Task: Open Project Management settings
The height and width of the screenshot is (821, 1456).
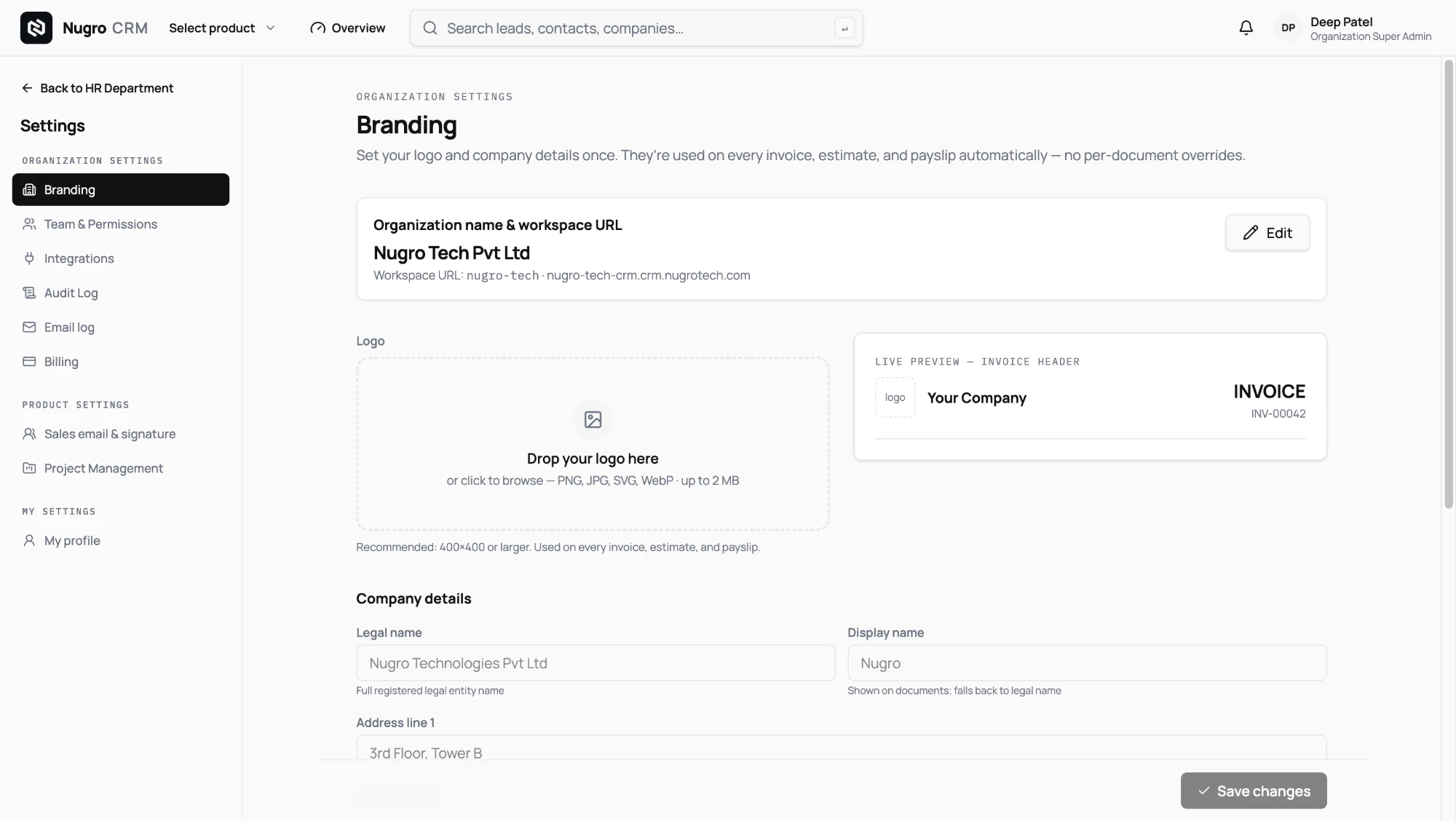Action: (121, 468)
